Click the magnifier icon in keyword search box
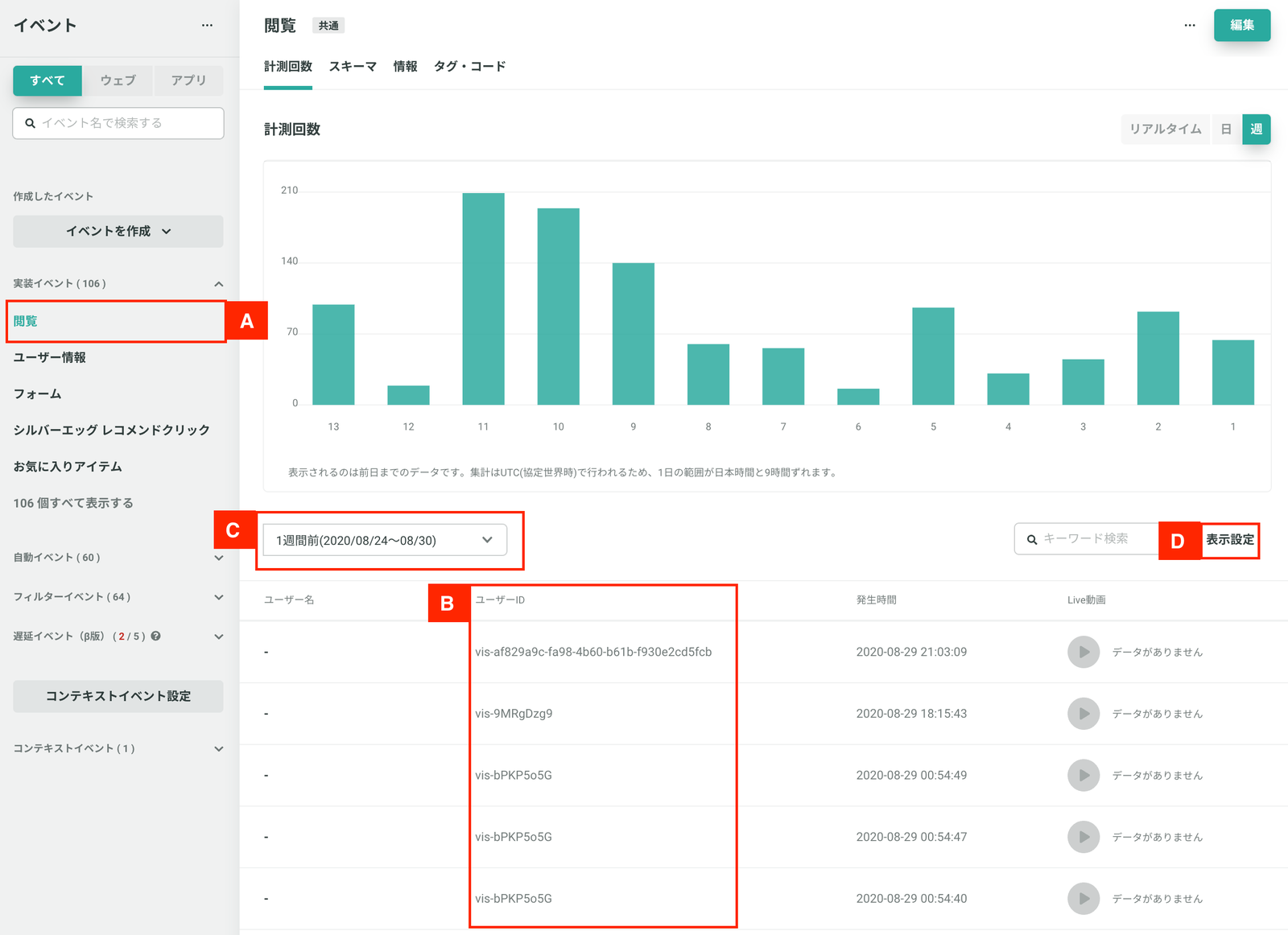Image resolution: width=1288 pixels, height=935 pixels. tap(1032, 539)
